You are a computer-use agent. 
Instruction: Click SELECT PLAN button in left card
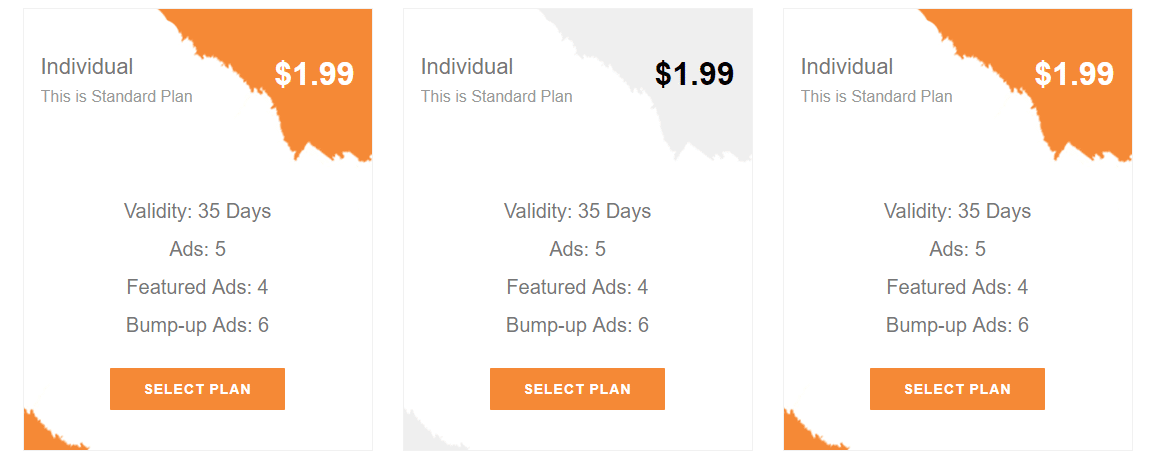(x=197, y=389)
